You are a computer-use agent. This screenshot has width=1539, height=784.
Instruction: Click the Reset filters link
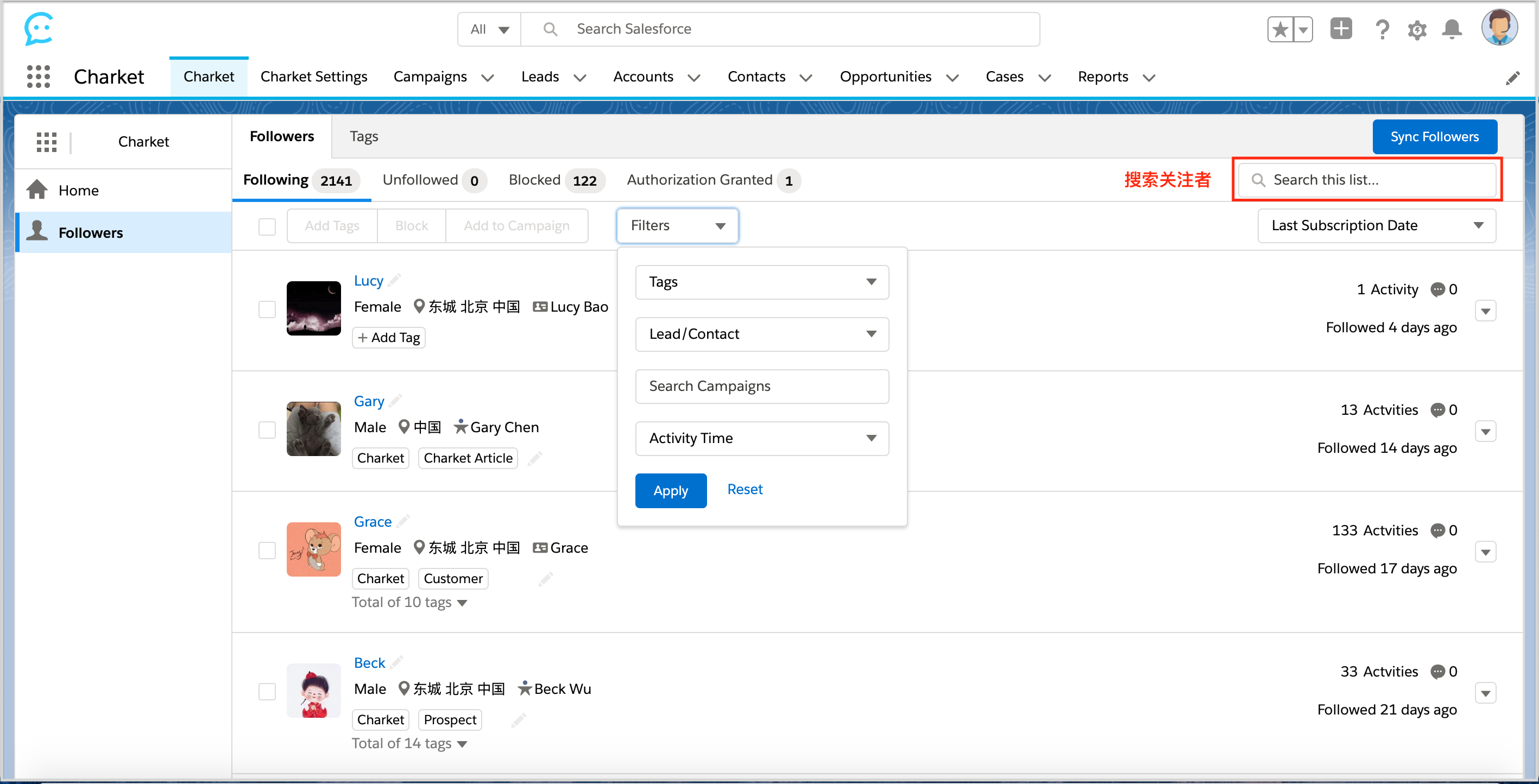(745, 490)
